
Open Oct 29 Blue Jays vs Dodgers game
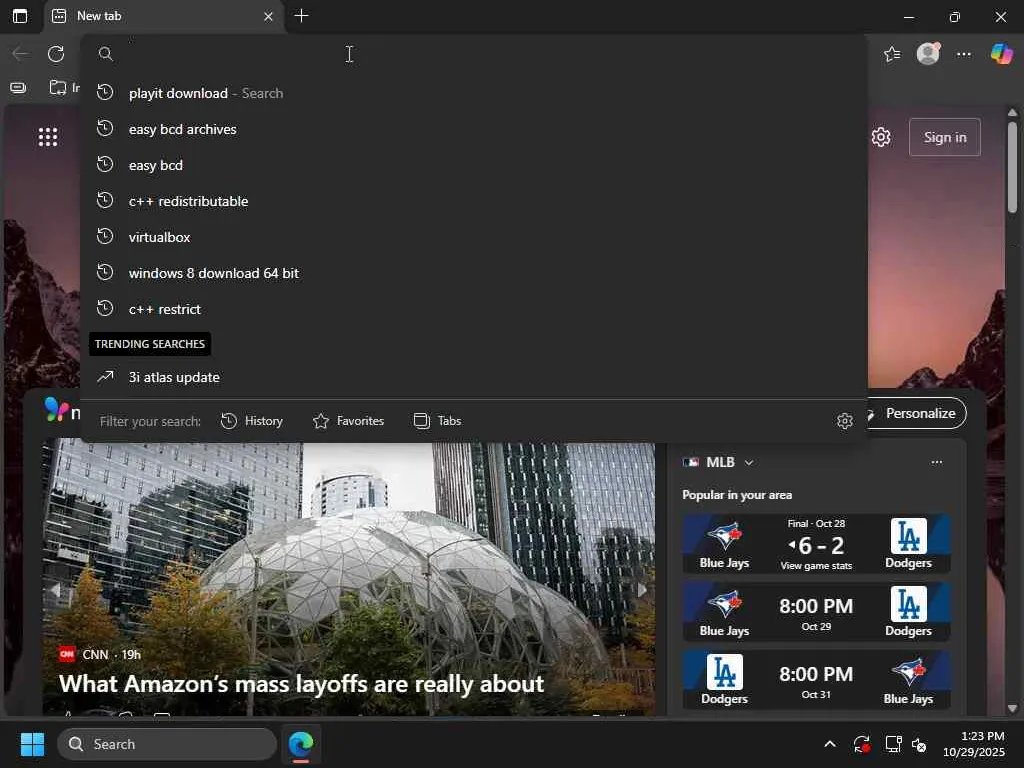click(816, 612)
